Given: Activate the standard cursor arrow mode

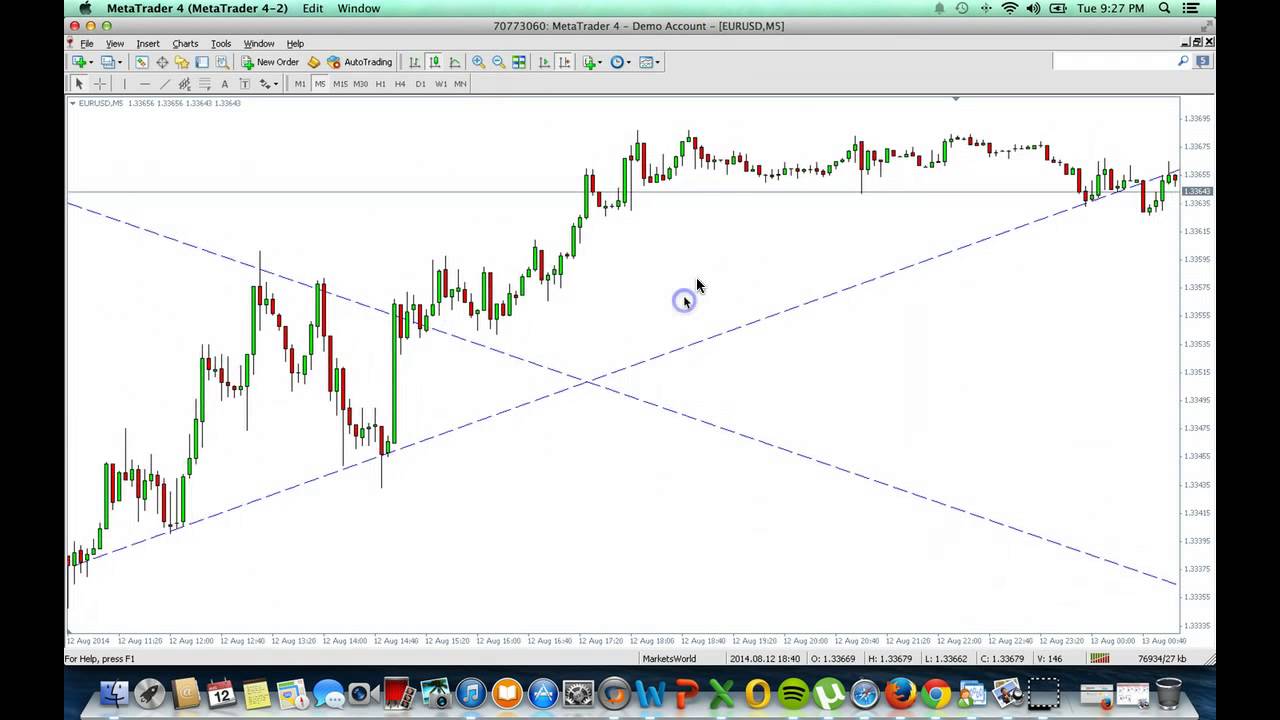Looking at the screenshot, I should click(x=79, y=84).
